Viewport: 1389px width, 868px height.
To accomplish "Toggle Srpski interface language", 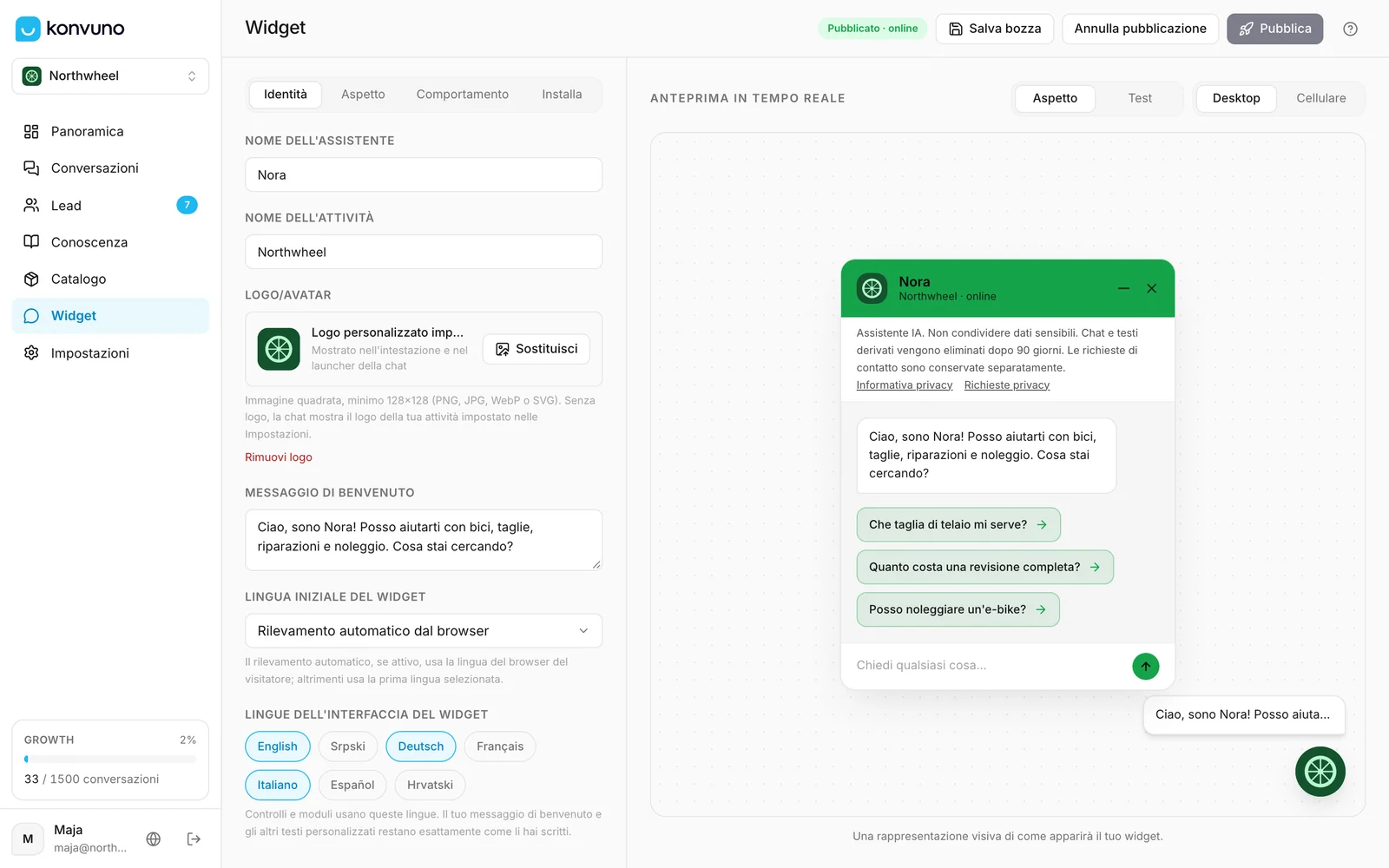I will (x=348, y=746).
